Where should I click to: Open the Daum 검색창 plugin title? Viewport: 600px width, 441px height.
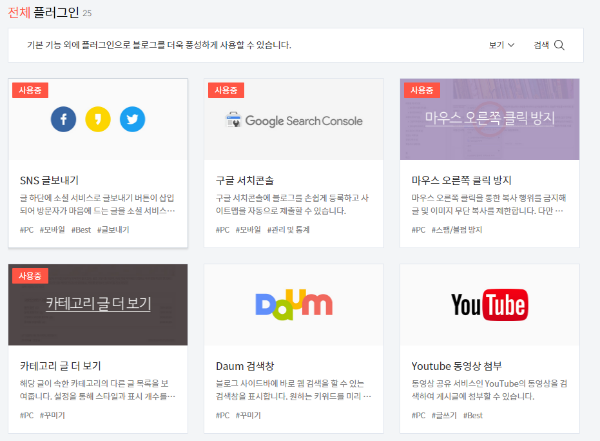point(245,366)
